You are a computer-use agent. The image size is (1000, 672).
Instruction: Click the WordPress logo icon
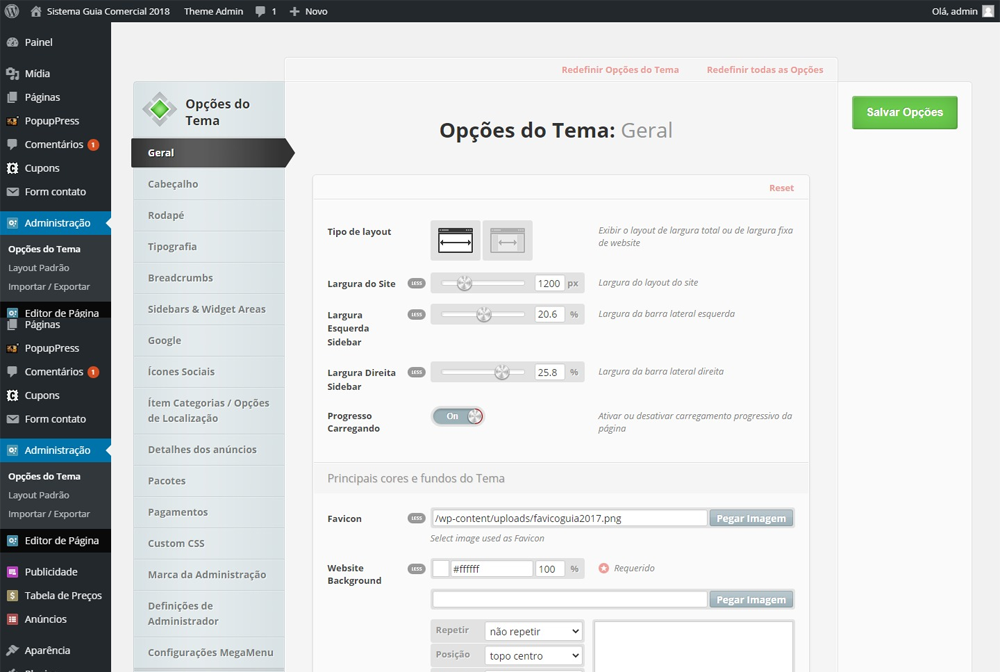12,11
